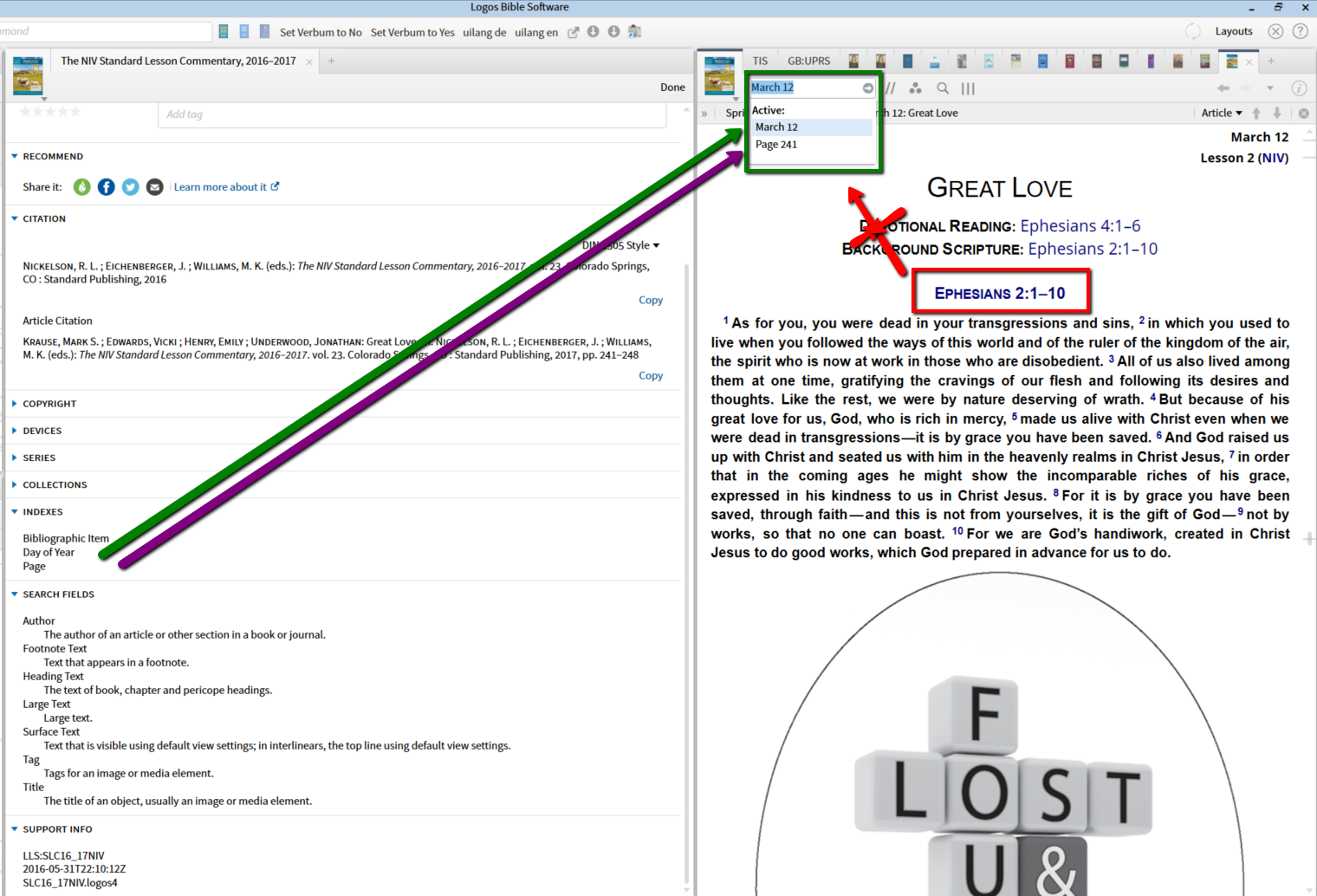Click the NIV link beside Lesson 2
This screenshot has height=896, width=1317.
[x=1274, y=158]
